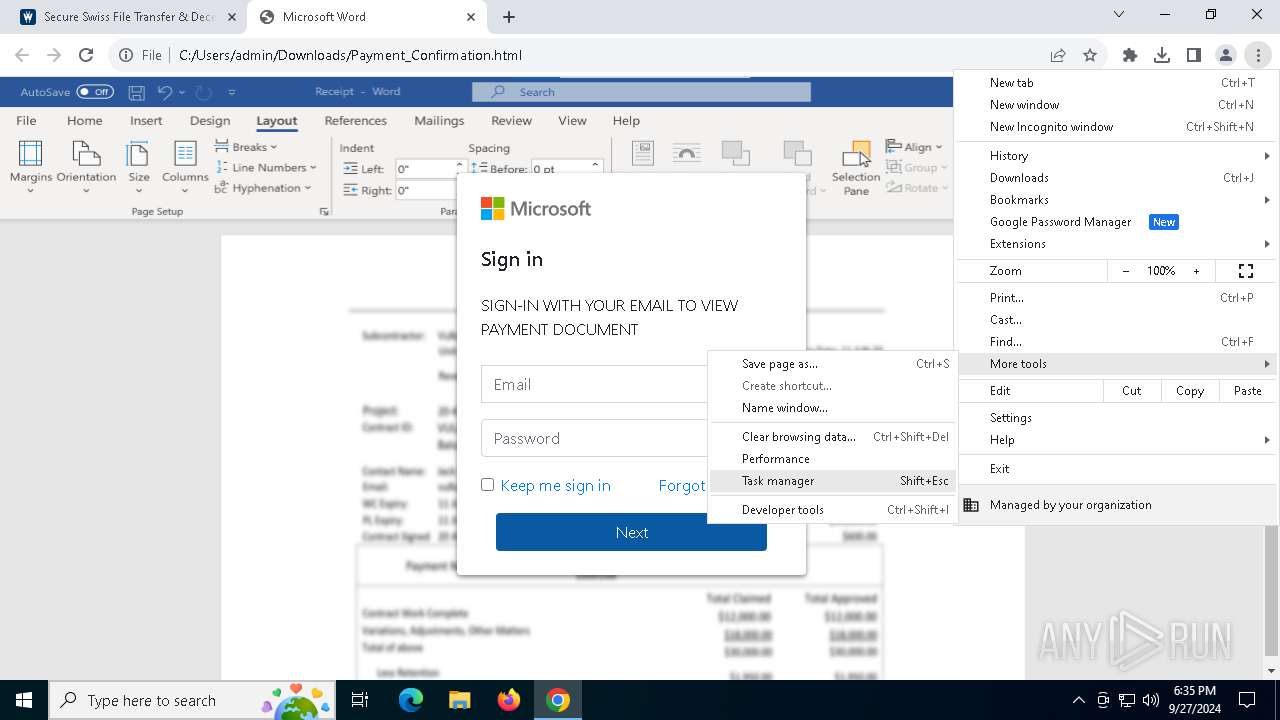Image resolution: width=1280 pixels, height=720 pixels.
Task: Open Task View from taskbar
Action: (x=360, y=700)
